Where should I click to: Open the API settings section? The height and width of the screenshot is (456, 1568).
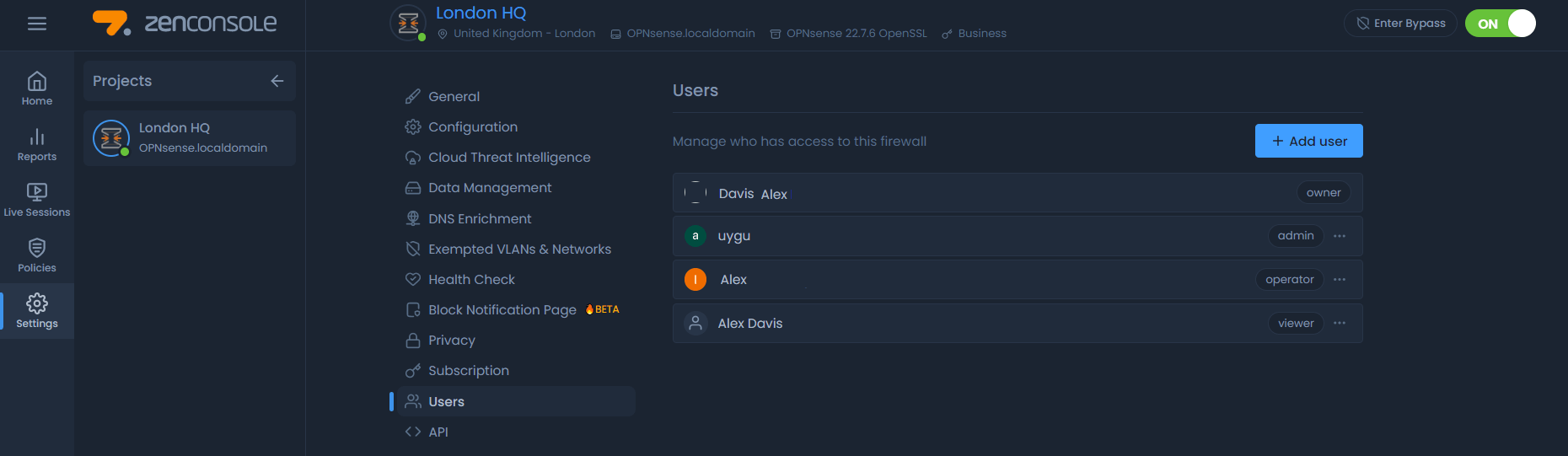click(x=438, y=432)
